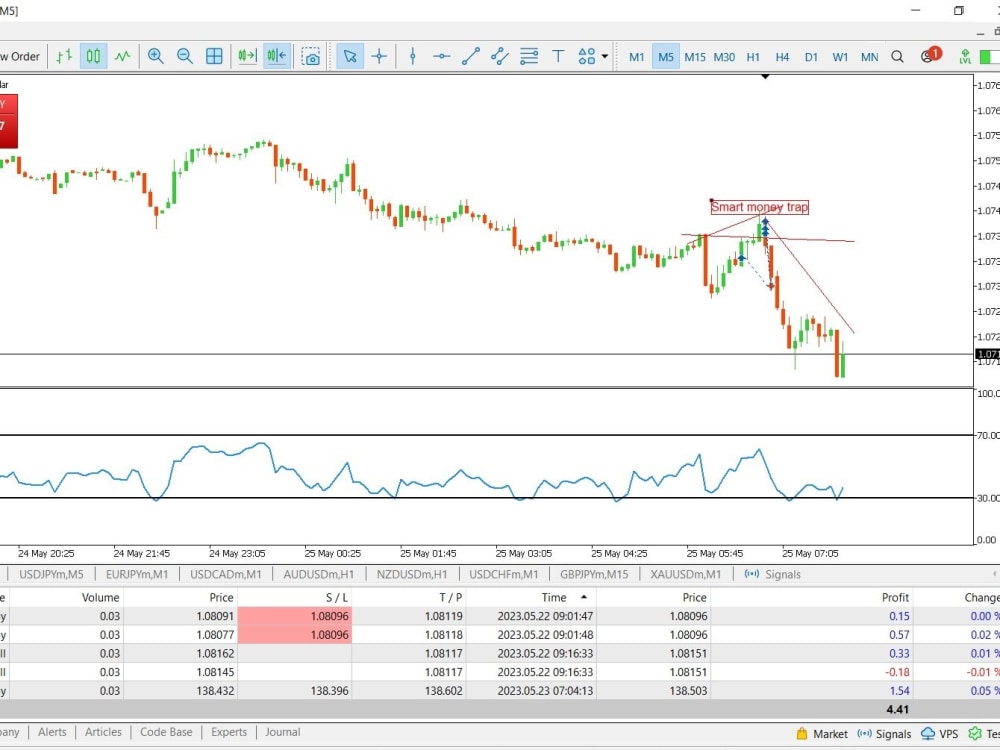Open the NZDUSDm,H1 chart tab
This screenshot has width=1000, height=750.
[x=412, y=574]
